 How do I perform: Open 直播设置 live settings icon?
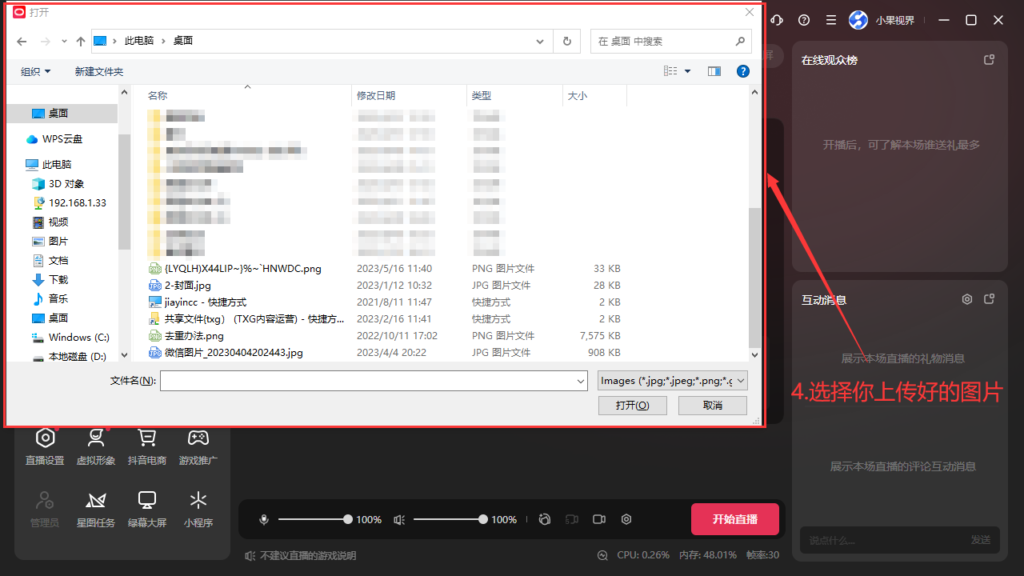pos(45,445)
